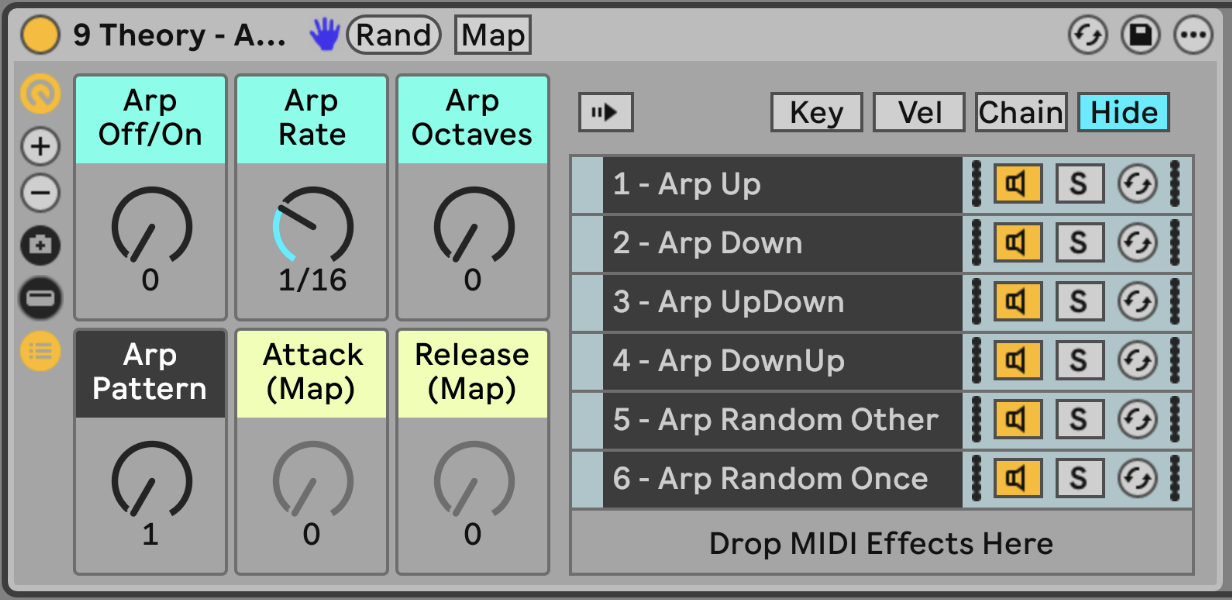Image resolution: width=1232 pixels, height=600 pixels.
Task: Open the Vel zone editor tab
Action: [x=919, y=112]
